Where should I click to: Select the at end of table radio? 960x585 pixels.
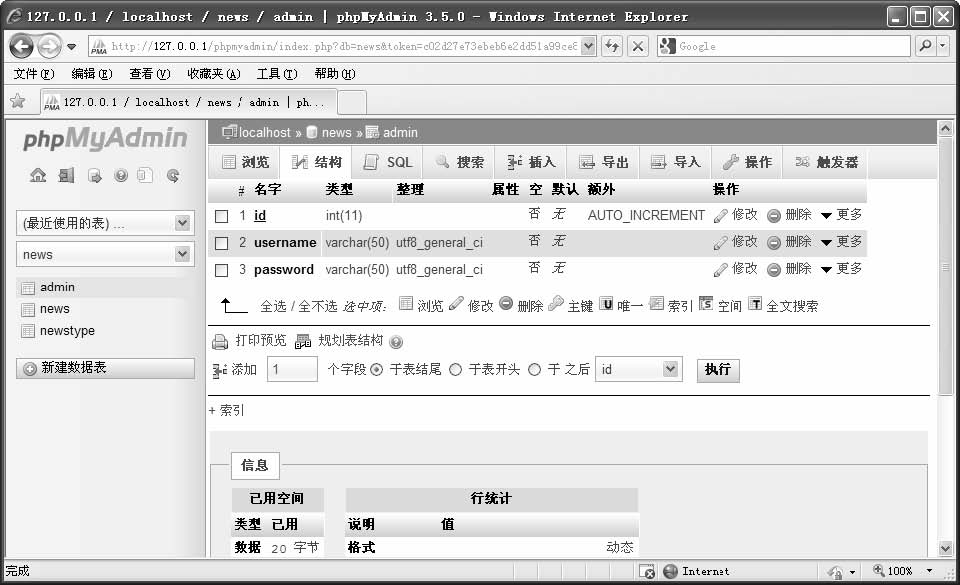[377, 370]
